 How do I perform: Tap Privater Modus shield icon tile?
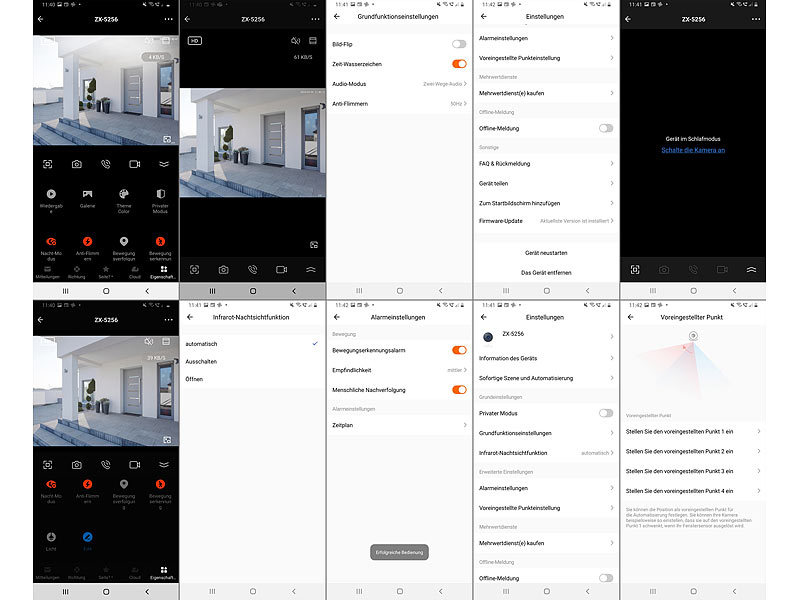(x=160, y=194)
